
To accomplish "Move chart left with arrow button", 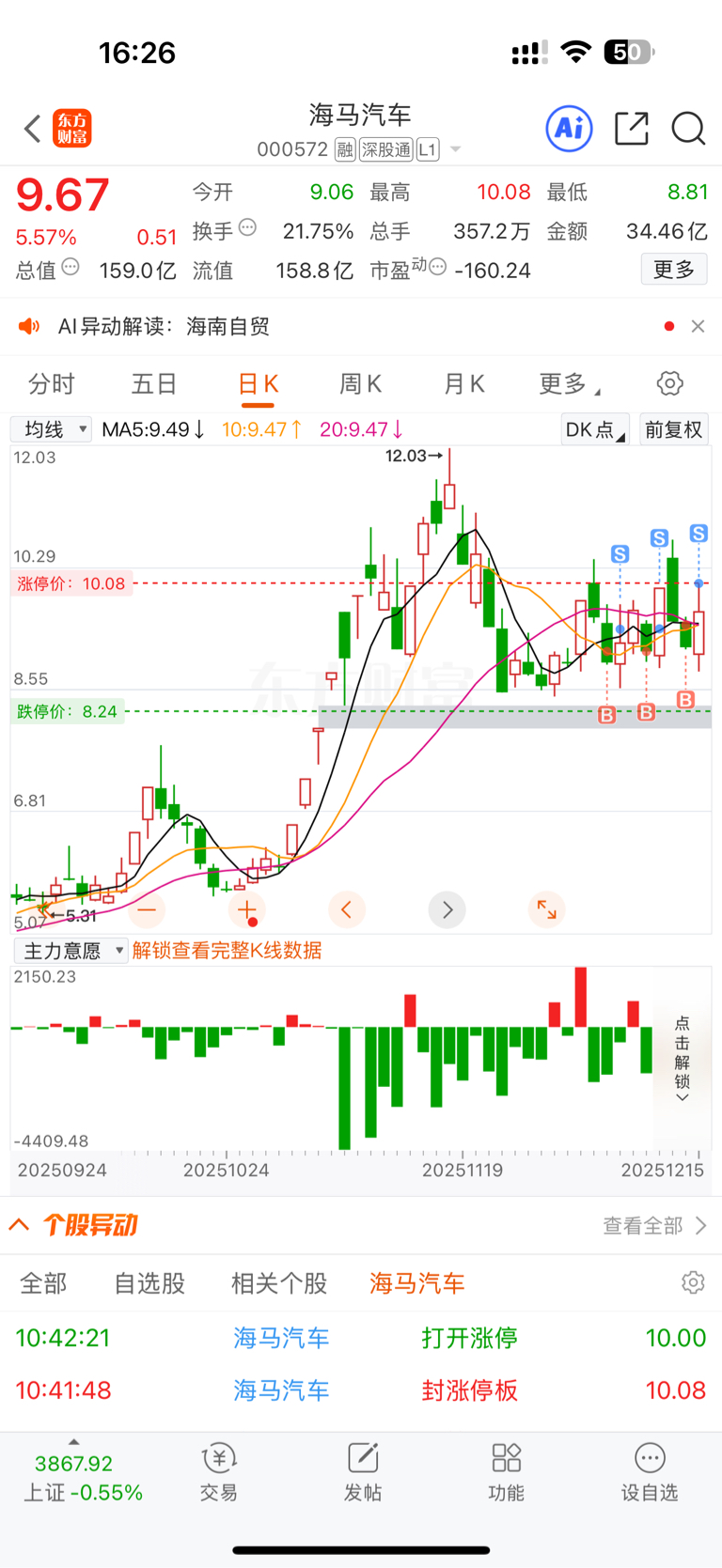I will (x=347, y=909).
